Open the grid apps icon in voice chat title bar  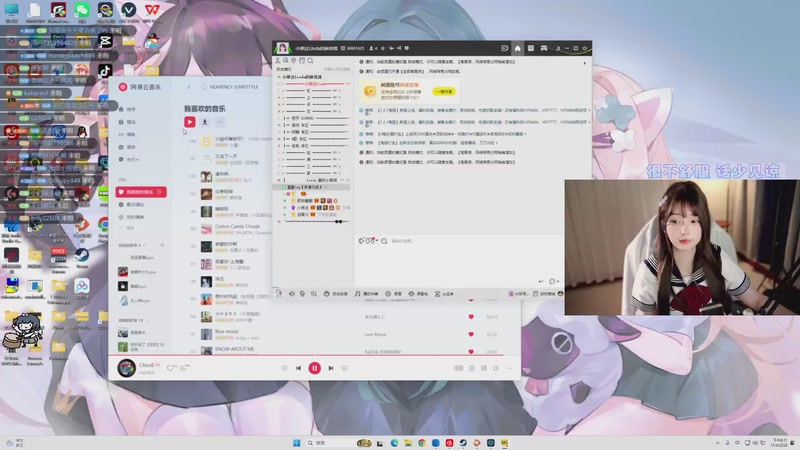531,48
